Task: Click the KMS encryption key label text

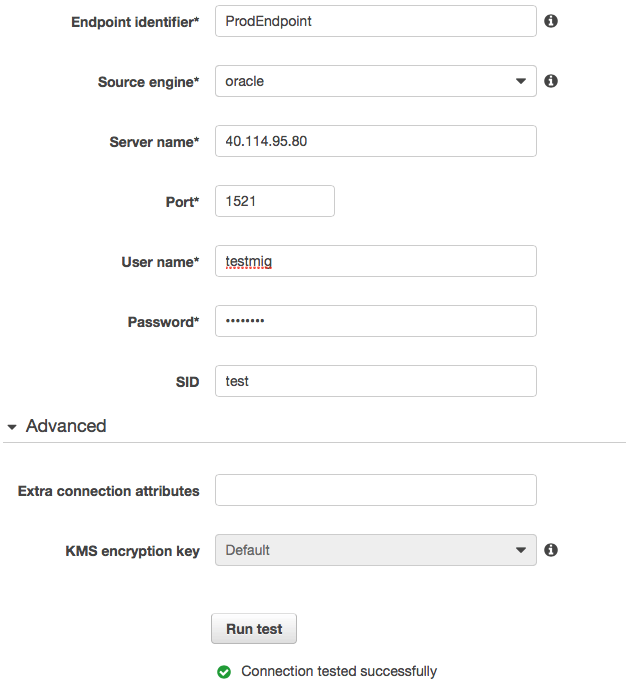Action: tap(132, 551)
